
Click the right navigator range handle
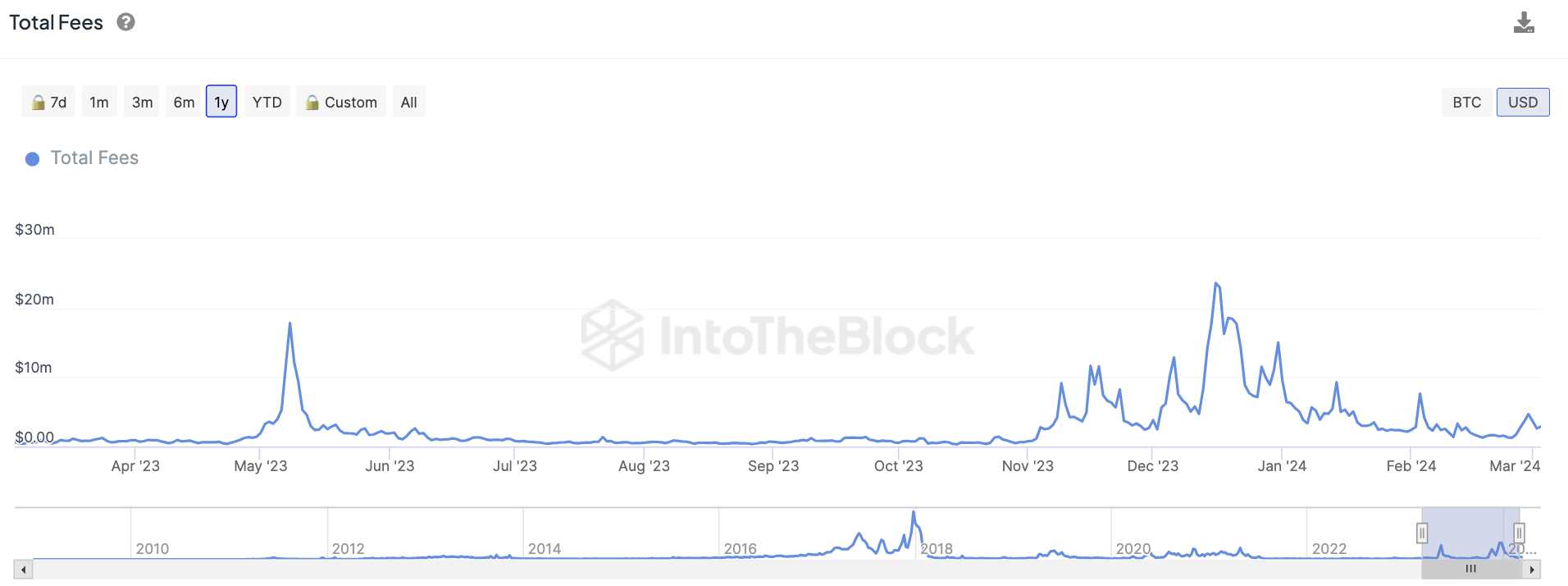coord(1519,533)
